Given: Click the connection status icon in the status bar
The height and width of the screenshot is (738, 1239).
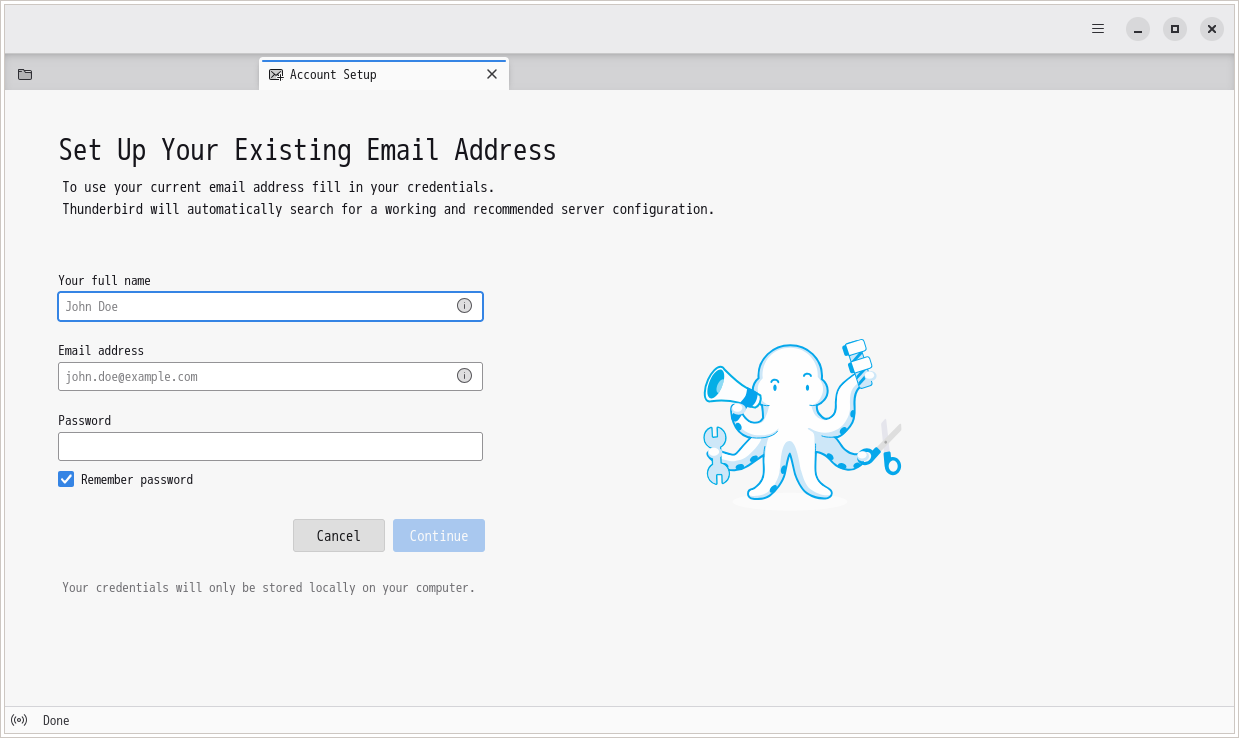Looking at the screenshot, I should tap(19, 720).
